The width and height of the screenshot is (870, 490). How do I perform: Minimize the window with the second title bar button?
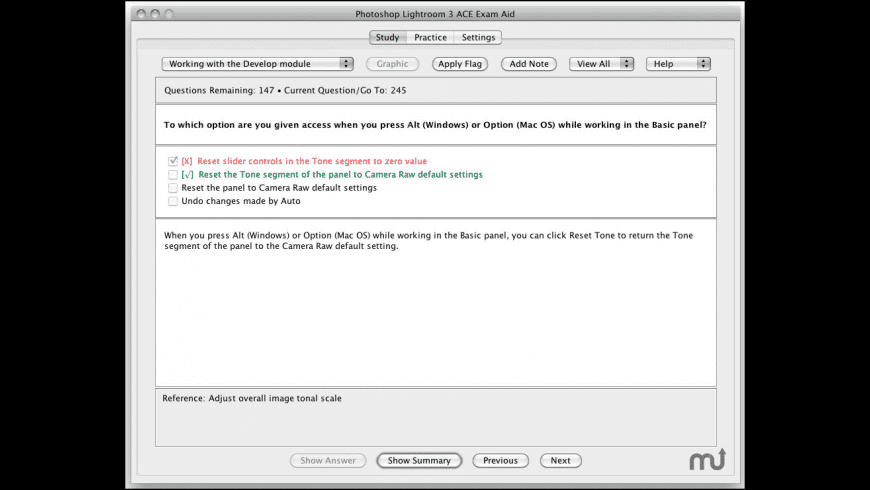tap(155, 14)
